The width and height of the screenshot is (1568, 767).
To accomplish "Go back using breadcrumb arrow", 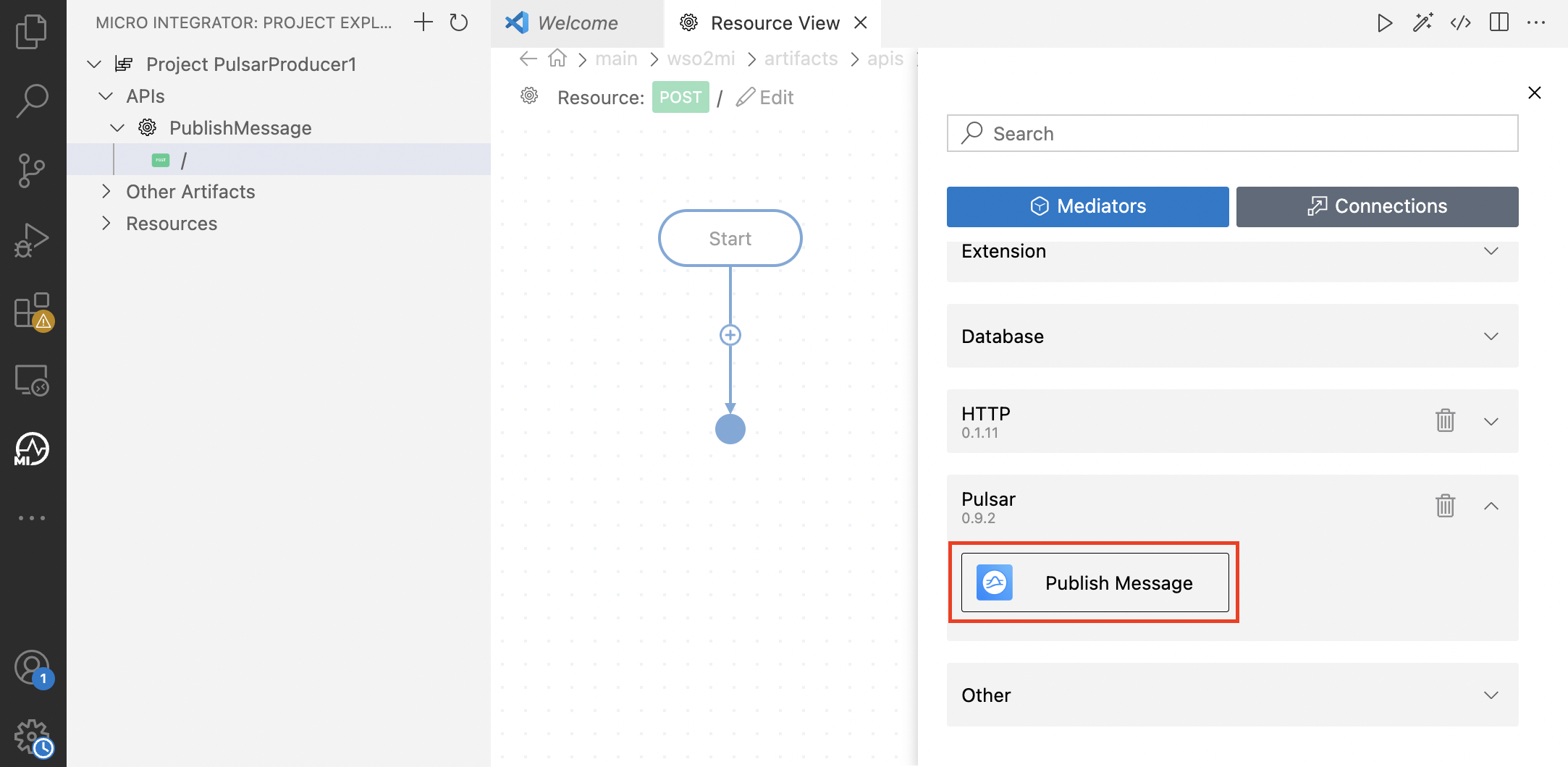I will 528,59.
